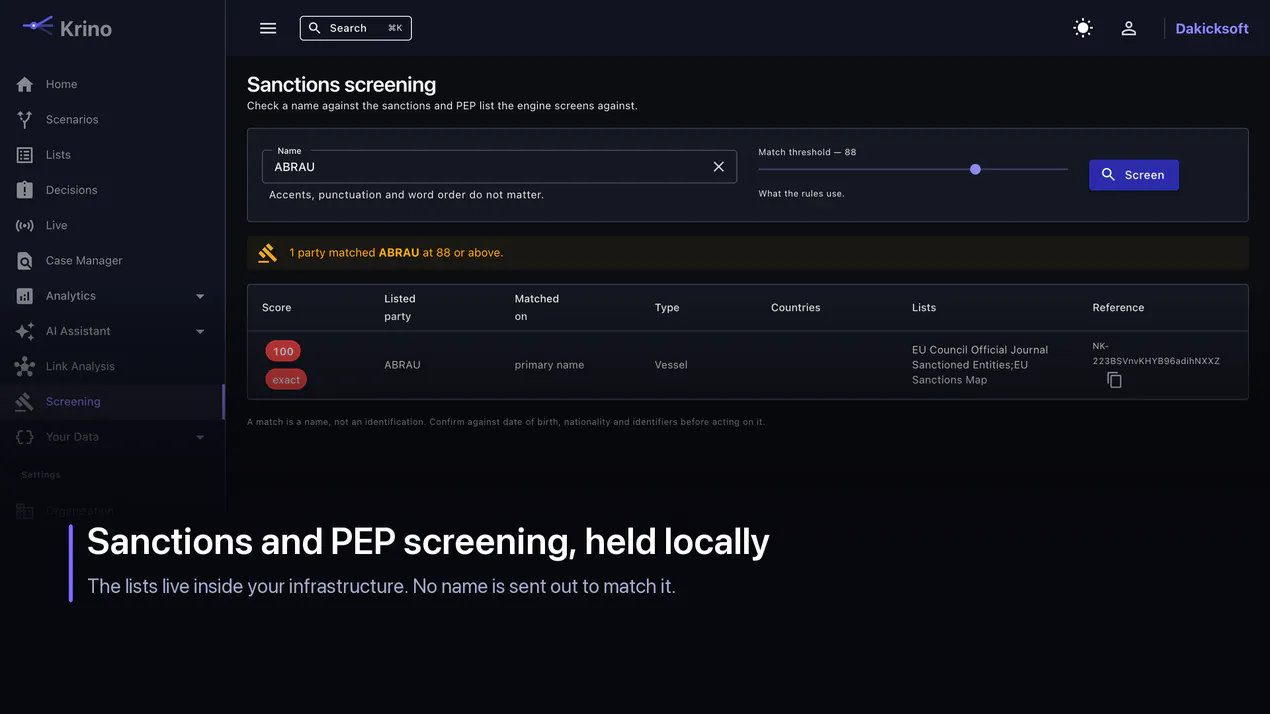Image resolution: width=1270 pixels, height=714 pixels.
Task: Click the EU Council Official Journal lists cell
Action: pyautogui.click(x=980, y=365)
